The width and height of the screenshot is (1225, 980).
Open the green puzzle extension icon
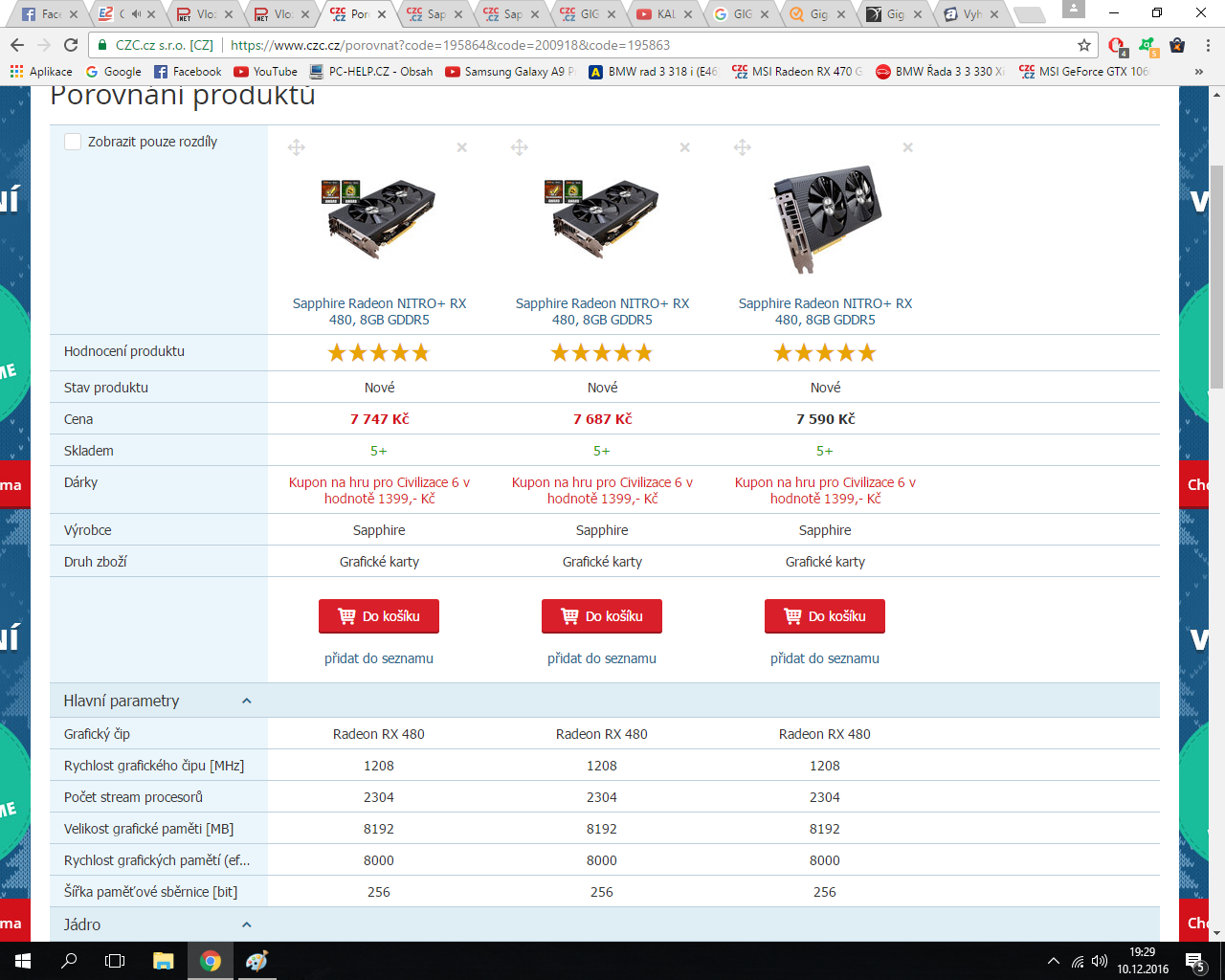click(1148, 45)
